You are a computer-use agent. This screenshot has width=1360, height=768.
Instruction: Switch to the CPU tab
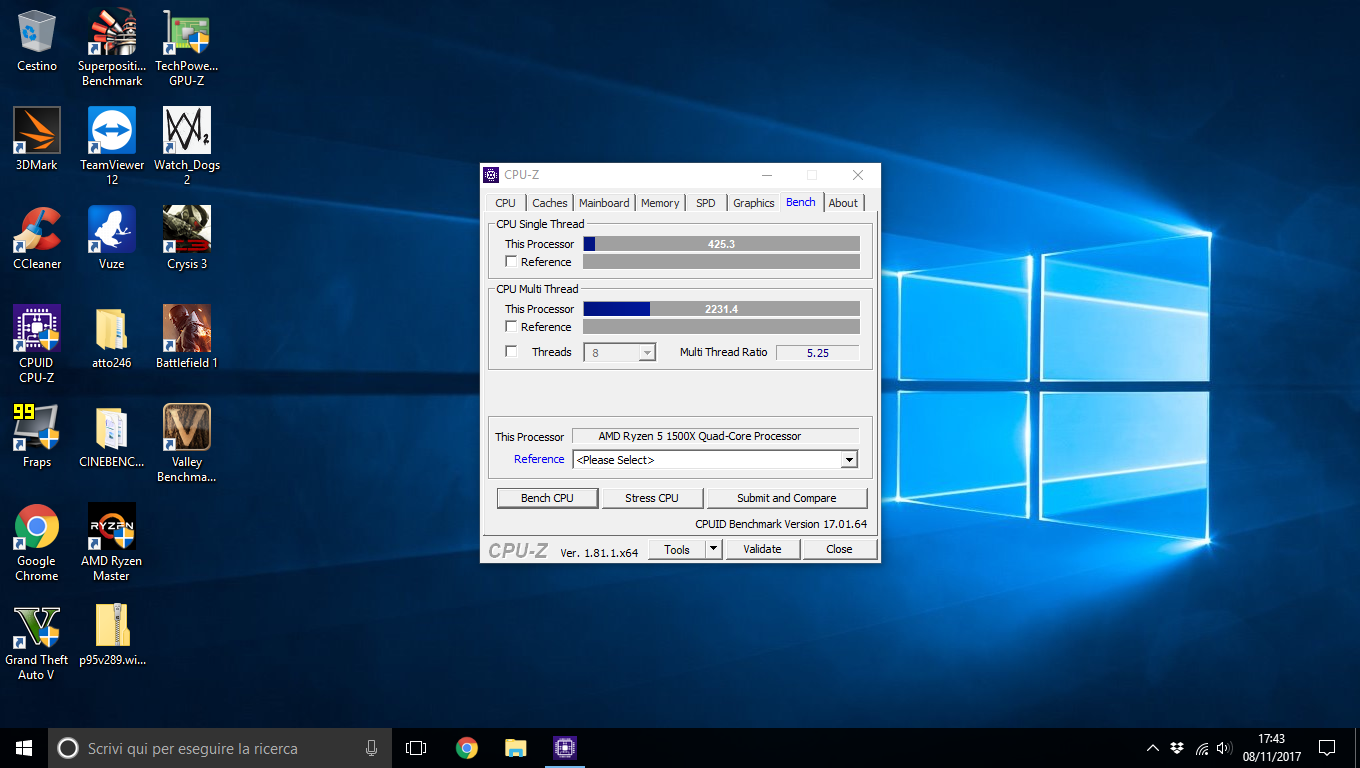click(x=506, y=203)
